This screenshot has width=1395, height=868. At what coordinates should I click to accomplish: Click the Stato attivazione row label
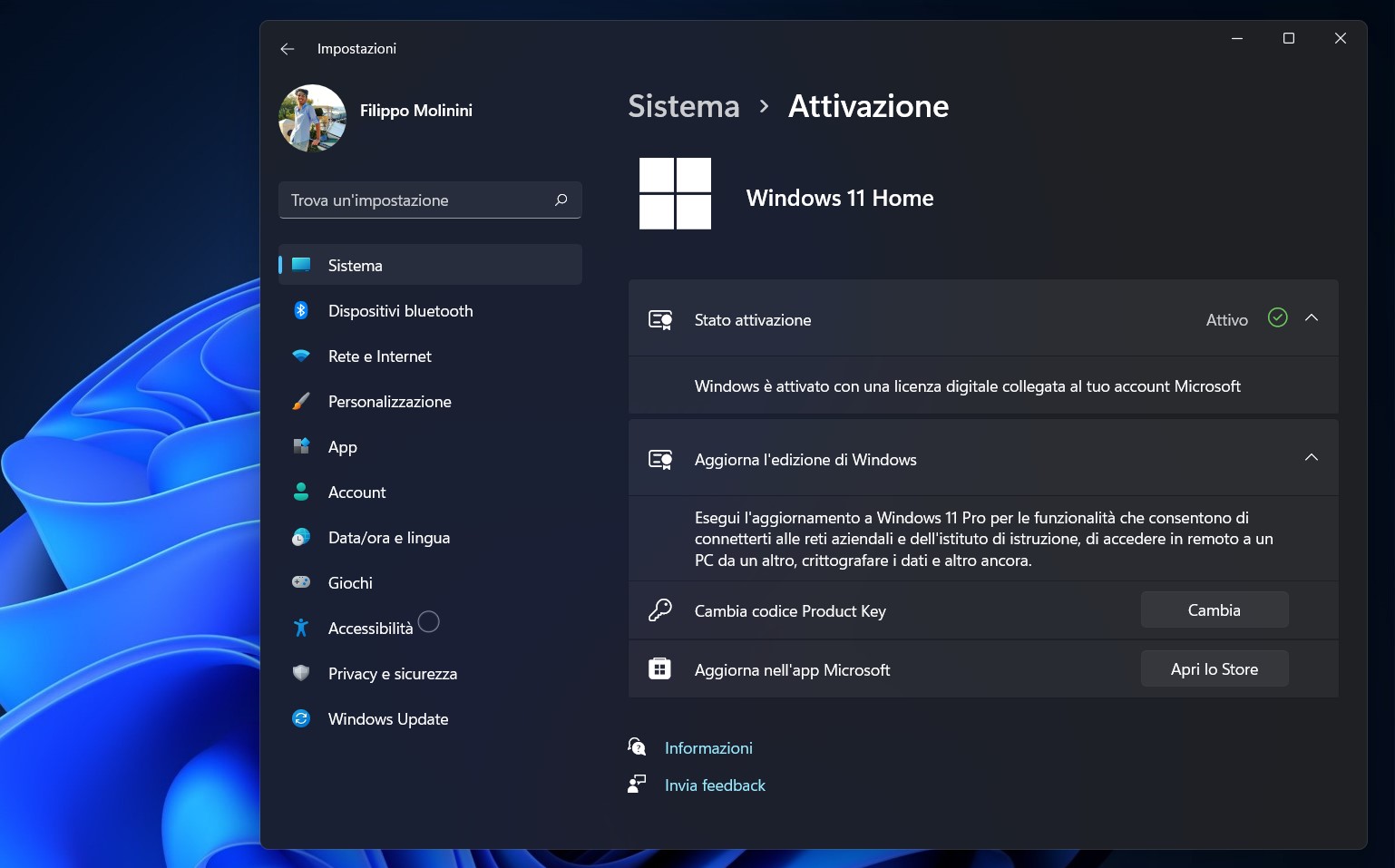[753, 320]
